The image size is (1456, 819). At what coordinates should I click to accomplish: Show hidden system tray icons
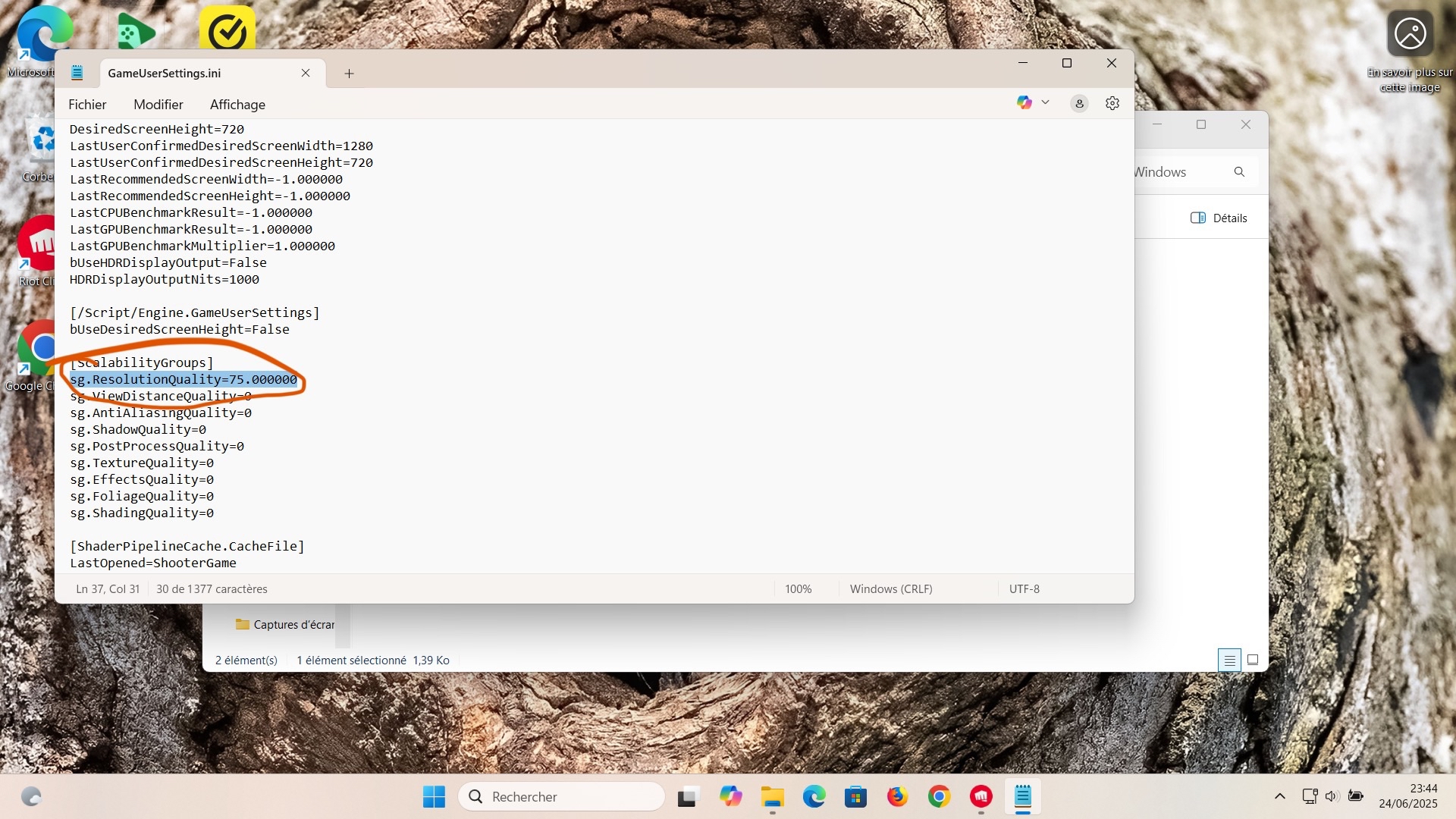(x=1280, y=796)
